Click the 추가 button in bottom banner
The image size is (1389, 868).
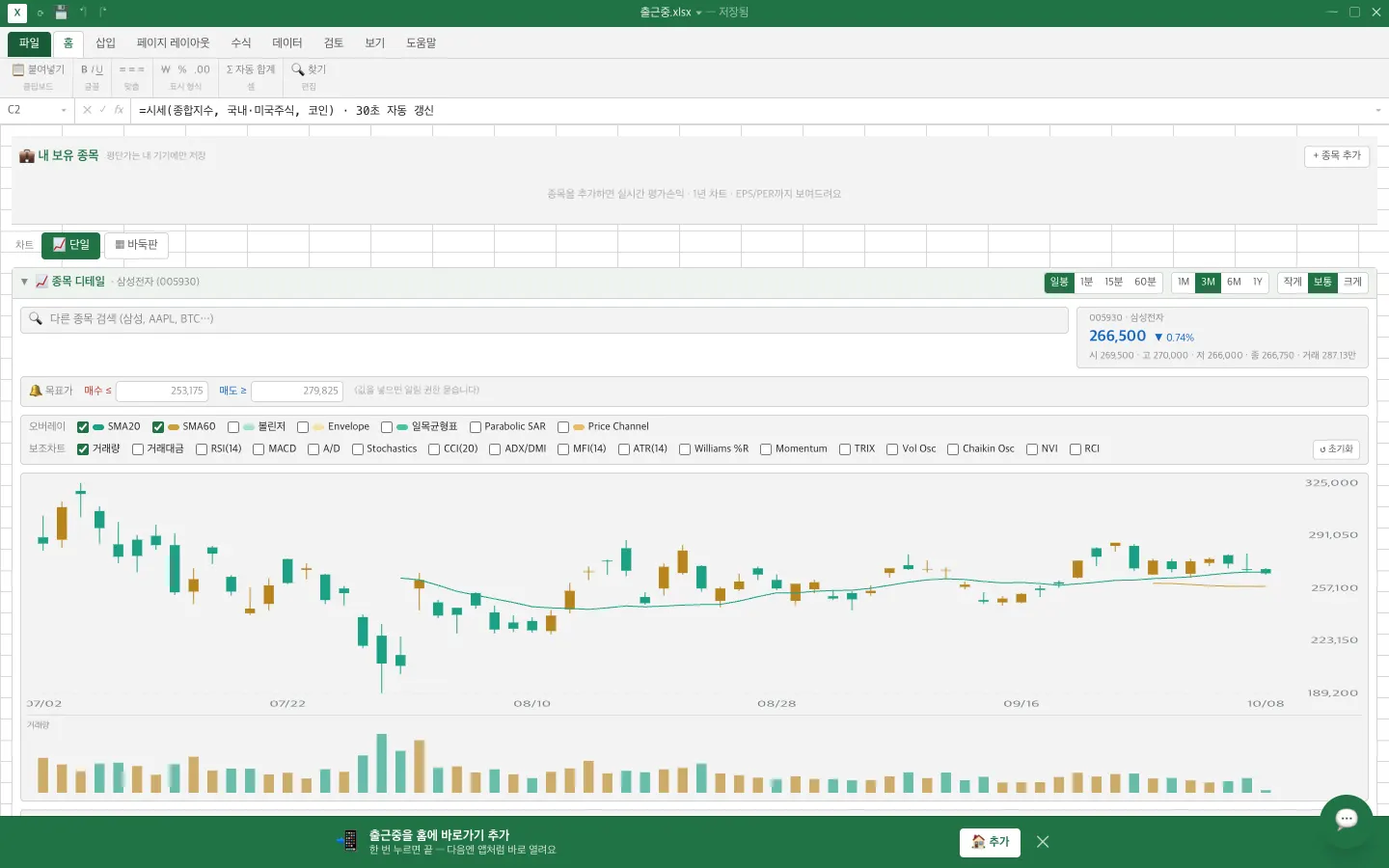(x=990, y=842)
